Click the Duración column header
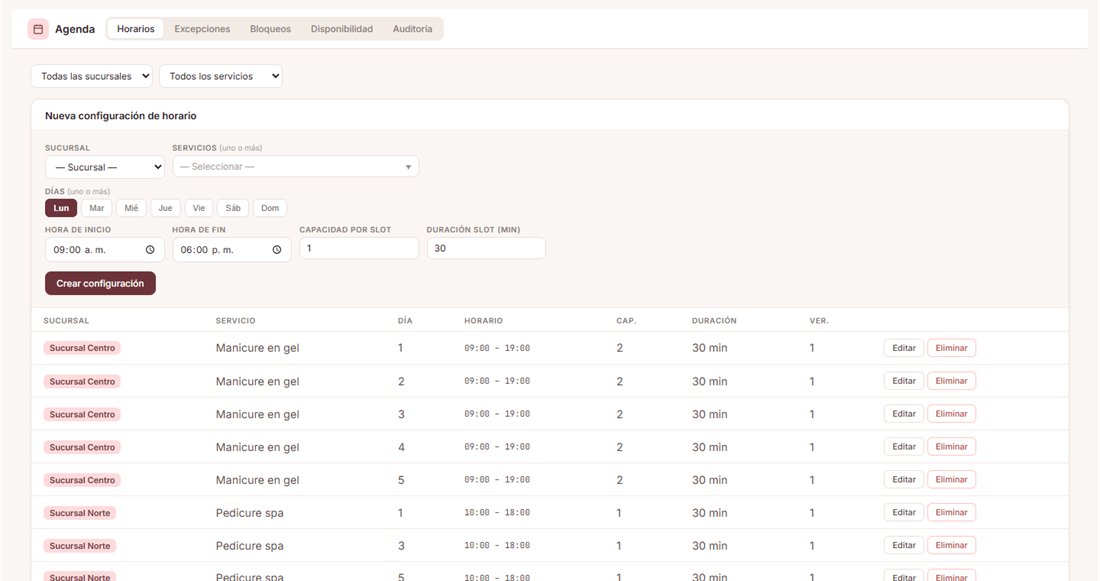The width and height of the screenshot is (1100, 581). pos(714,321)
